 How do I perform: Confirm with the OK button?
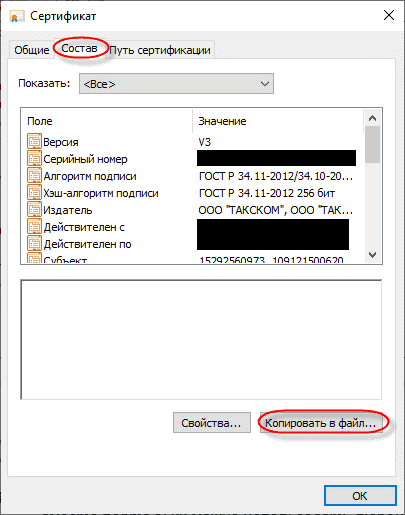tap(360, 496)
